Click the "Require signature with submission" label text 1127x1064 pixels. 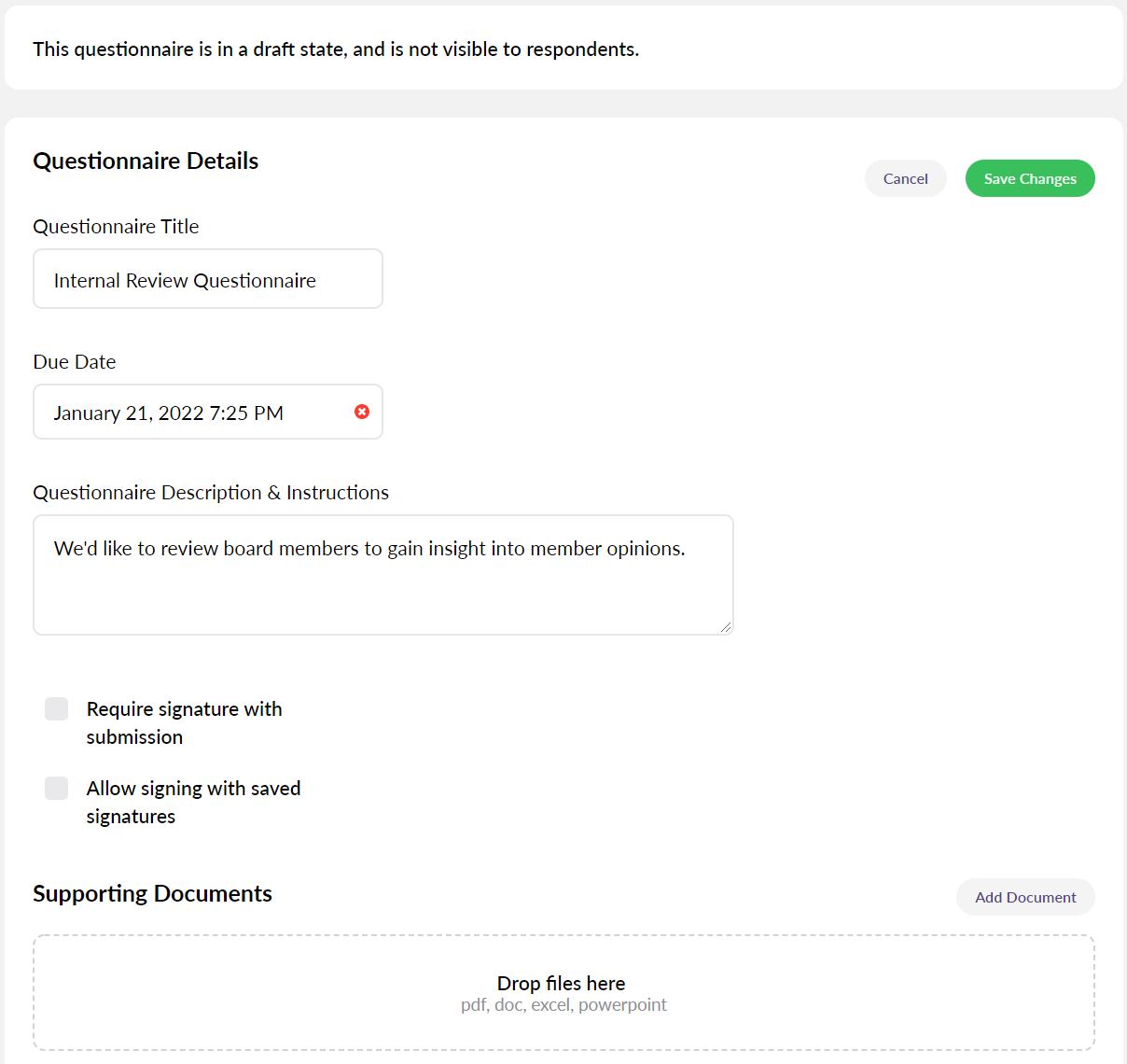tap(184, 722)
